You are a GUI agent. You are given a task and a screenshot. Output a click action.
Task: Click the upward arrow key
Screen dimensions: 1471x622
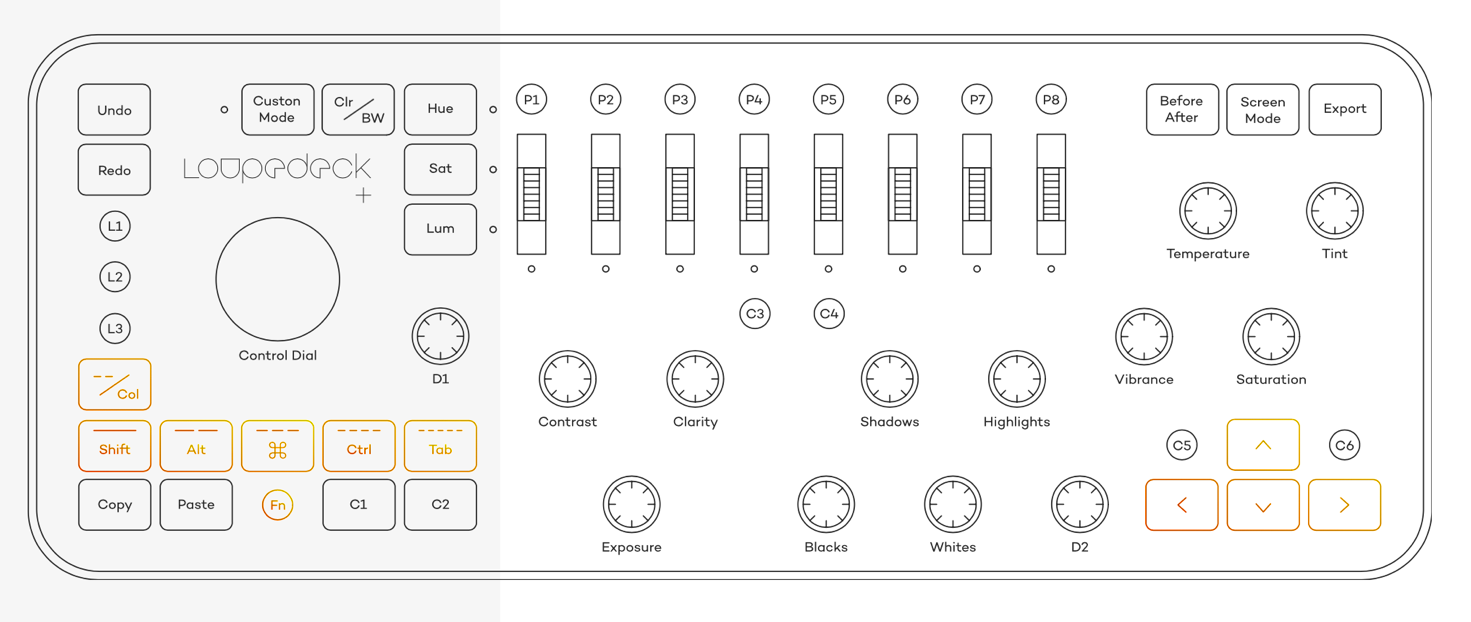click(x=1263, y=445)
